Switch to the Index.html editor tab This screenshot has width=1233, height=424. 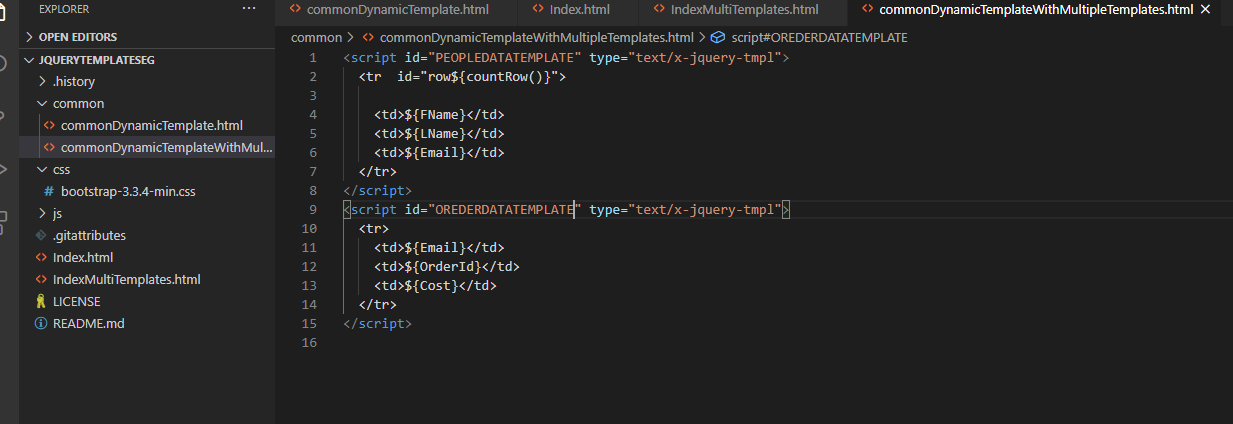tap(579, 10)
